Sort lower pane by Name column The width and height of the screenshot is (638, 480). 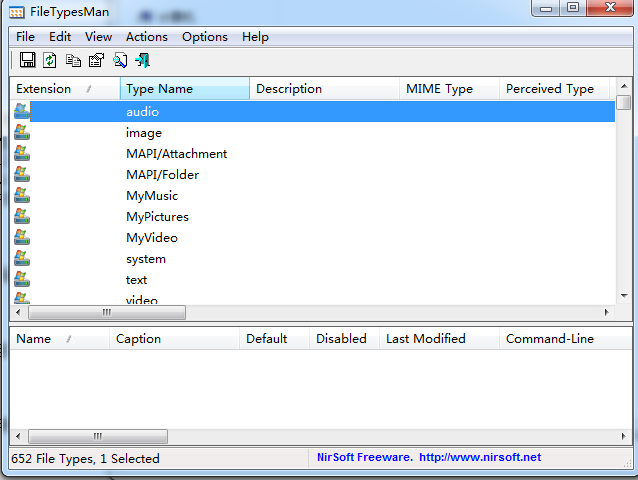point(60,339)
